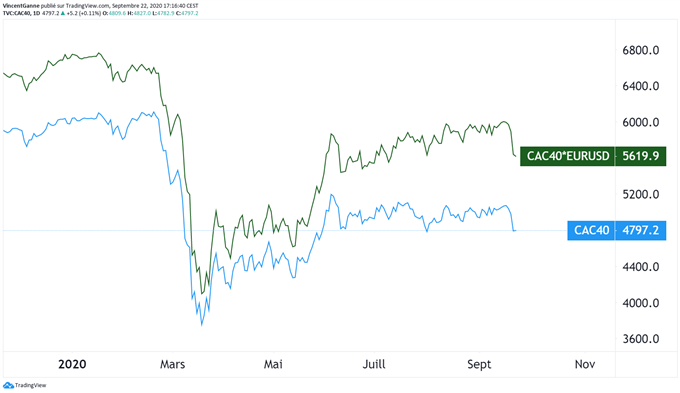The height and width of the screenshot is (393, 680).
Task: Open the TradingView text link at bottom
Action: pyautogui.click(x=30, y=385)
